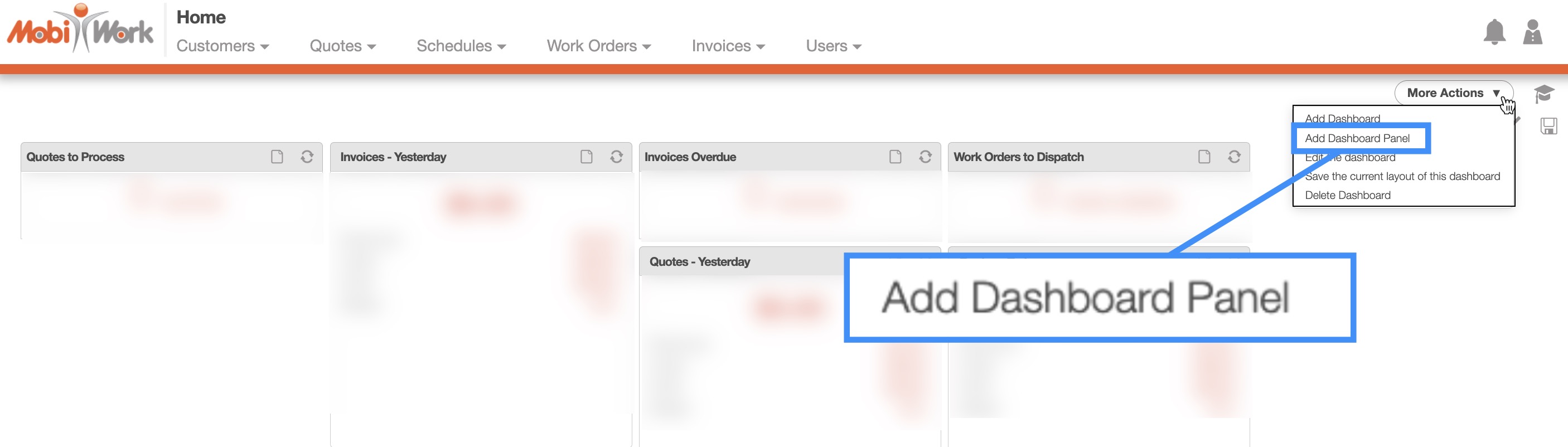This screenshot has width=1568, height=447.
Task: Click the notification bell icon
Action: 1494,32
